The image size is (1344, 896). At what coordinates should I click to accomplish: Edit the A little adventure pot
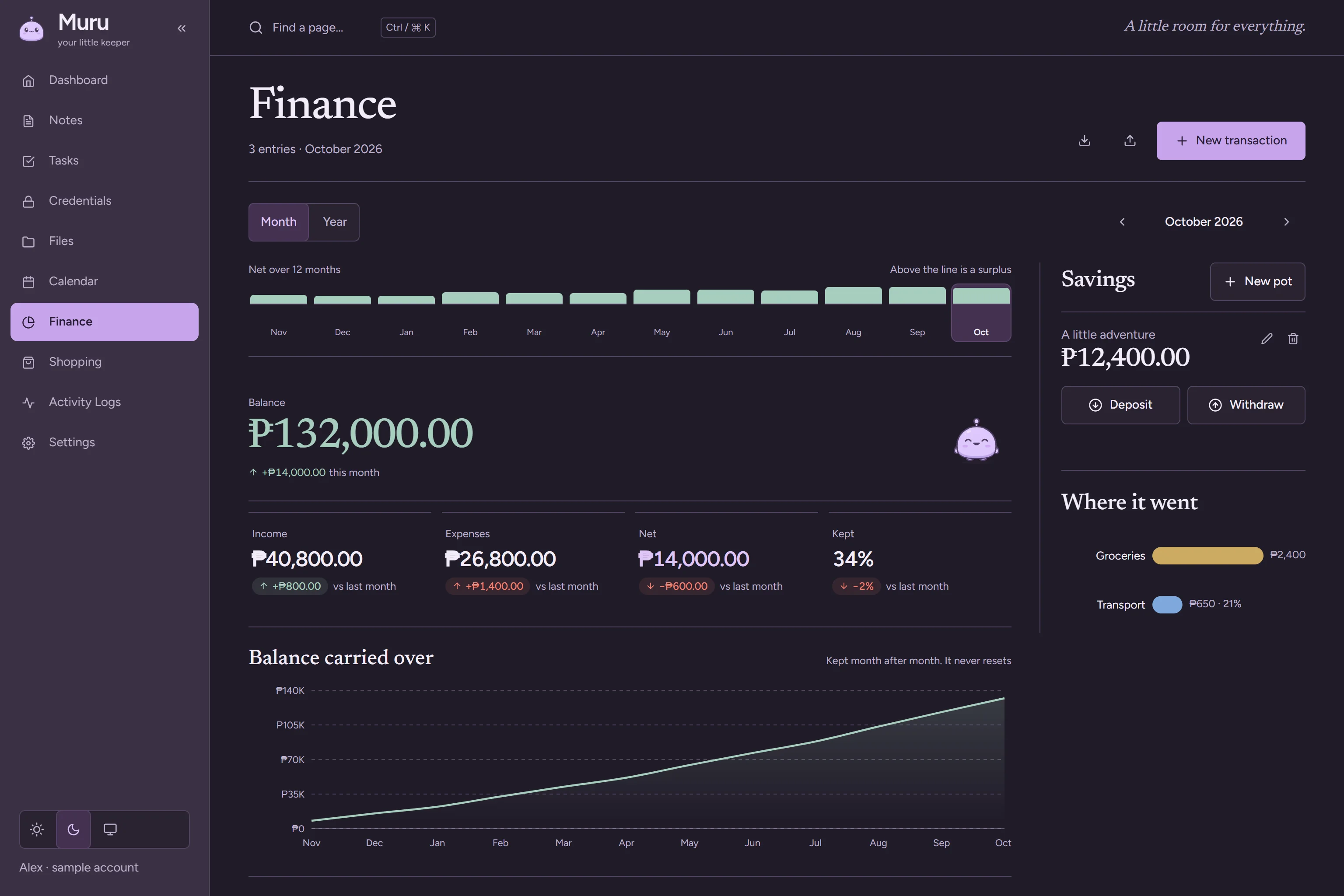pyautogui.click(x=1267, y=339)
